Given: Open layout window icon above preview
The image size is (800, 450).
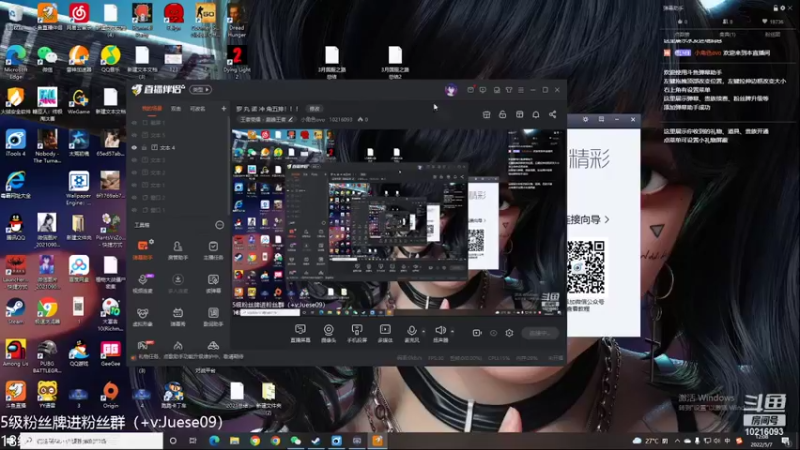Looking at the screenshot, I should click(x=519, y=115).
